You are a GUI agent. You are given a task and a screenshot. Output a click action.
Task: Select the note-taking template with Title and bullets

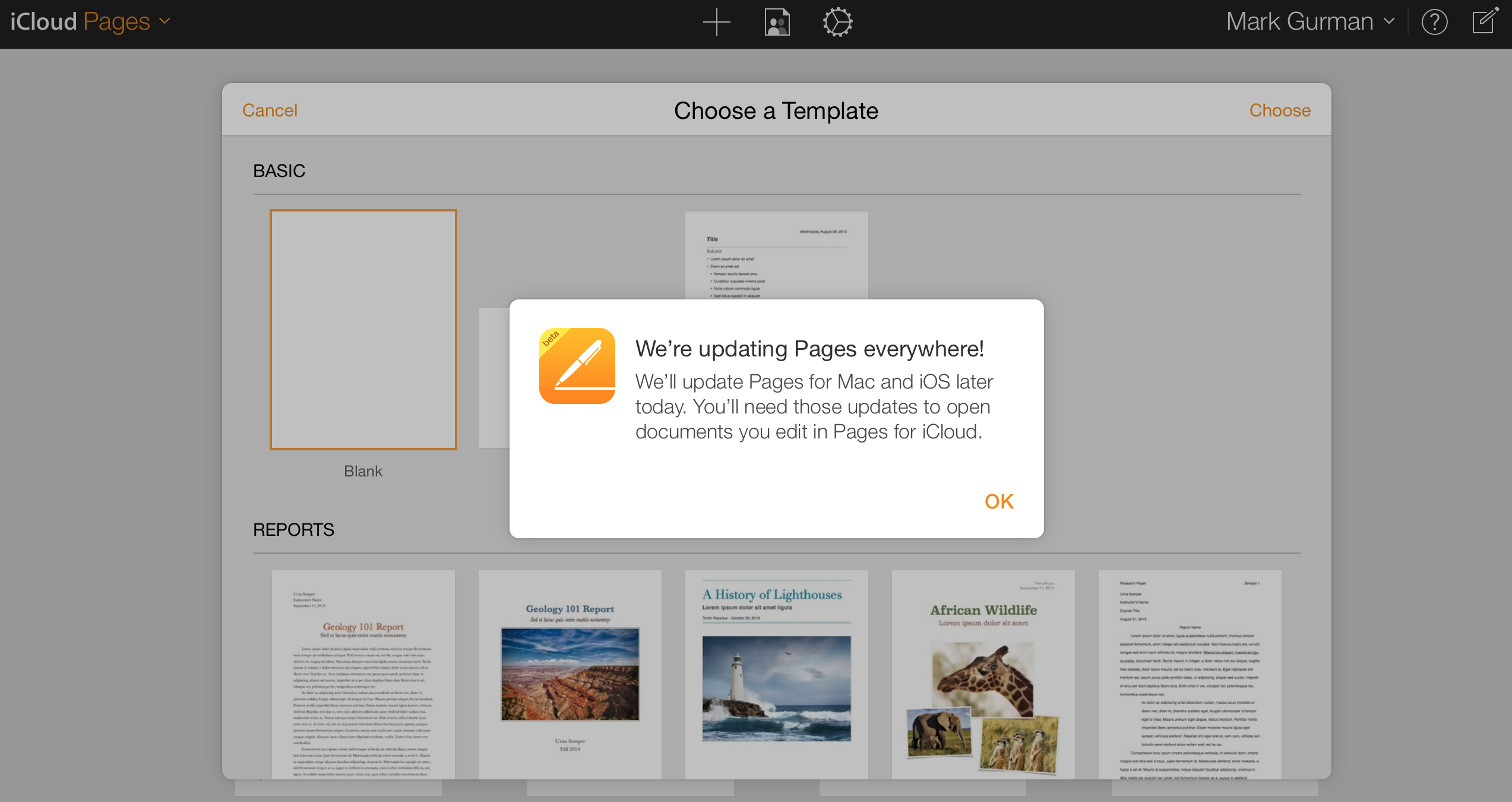776,255
